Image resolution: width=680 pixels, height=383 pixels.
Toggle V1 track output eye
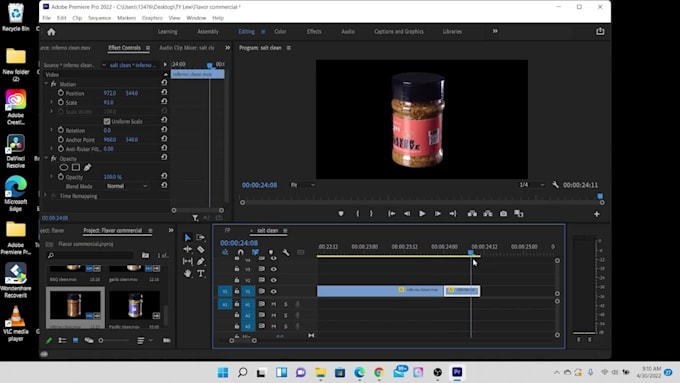pos(274,291)
